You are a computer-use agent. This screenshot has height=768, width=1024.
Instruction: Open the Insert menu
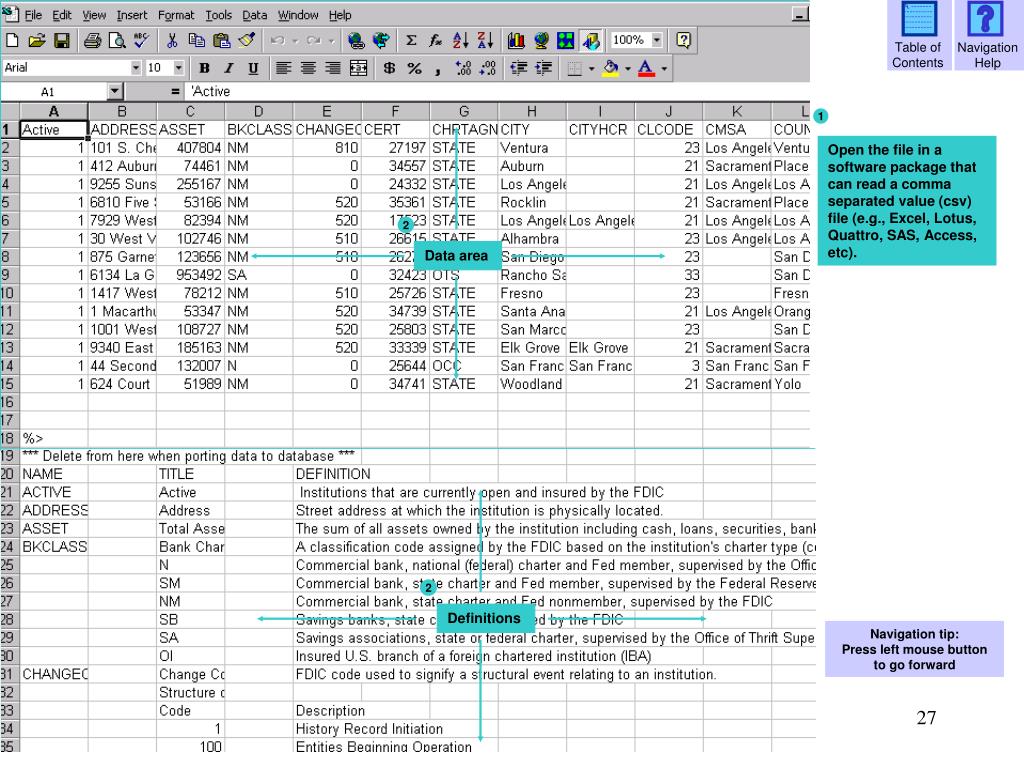(132, 15)
